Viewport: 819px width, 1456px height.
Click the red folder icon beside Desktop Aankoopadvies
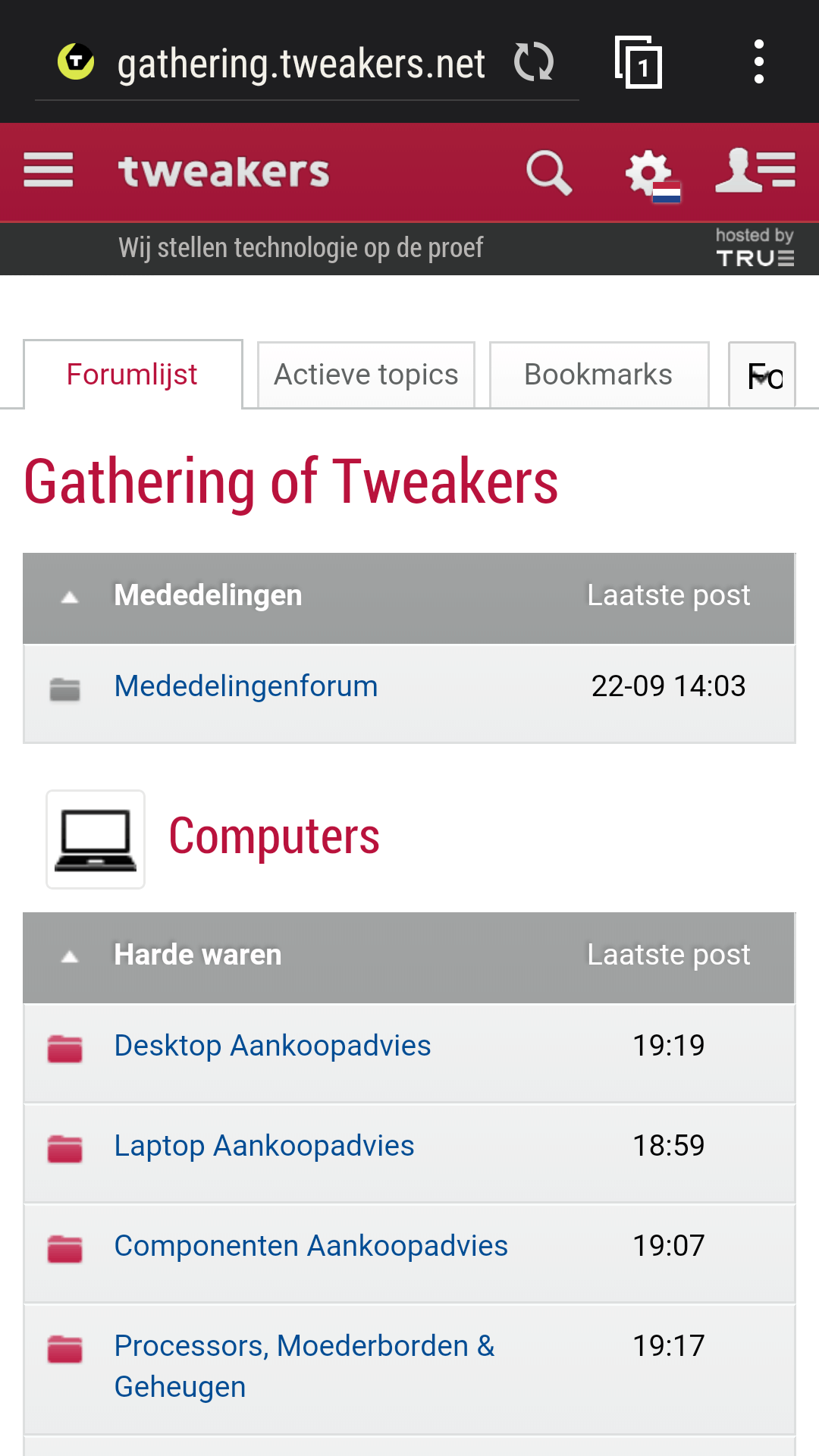[x=66, y=1045]
